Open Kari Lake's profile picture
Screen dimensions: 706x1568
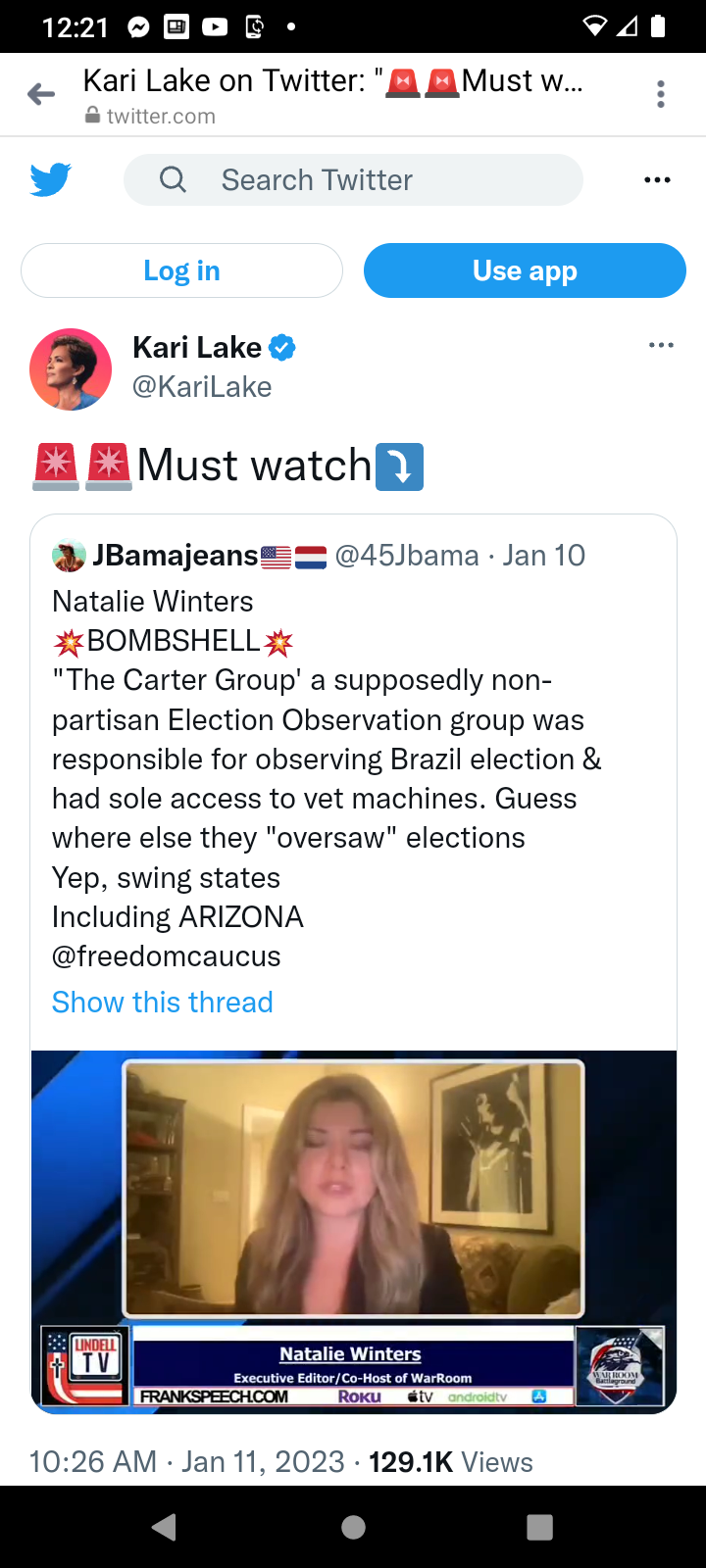(71, 369)
